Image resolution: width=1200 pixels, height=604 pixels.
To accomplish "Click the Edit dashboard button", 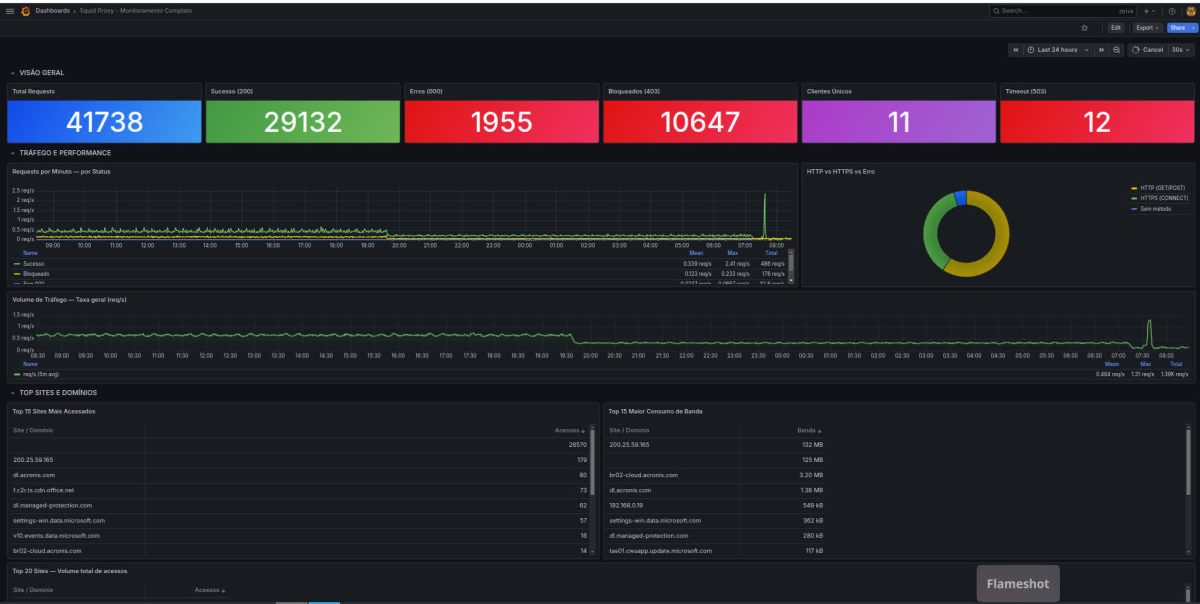I will pos(1116,28).
